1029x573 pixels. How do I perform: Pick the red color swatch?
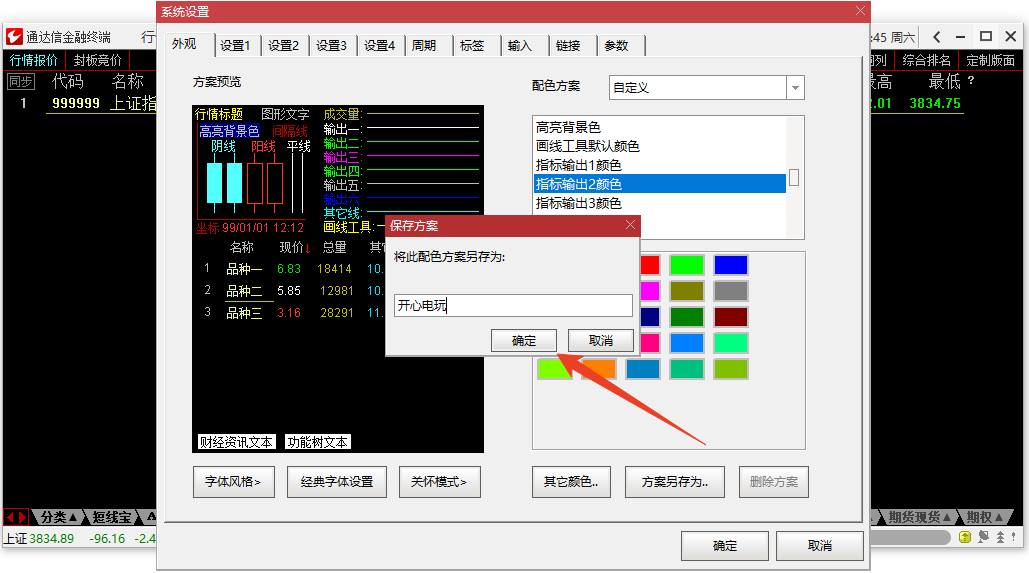coord(650,265)
